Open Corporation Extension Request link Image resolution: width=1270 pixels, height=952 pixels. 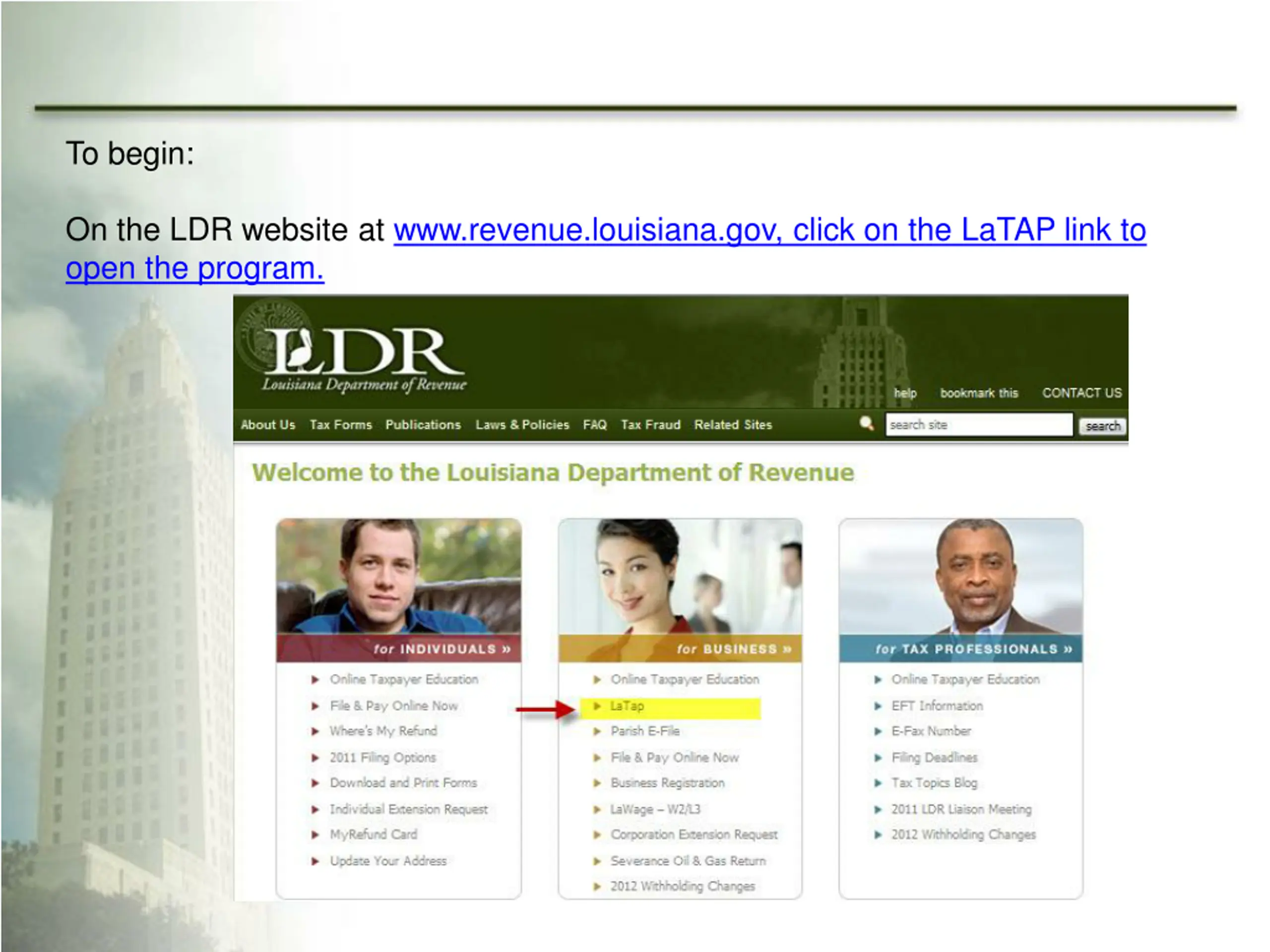[694, 834]
